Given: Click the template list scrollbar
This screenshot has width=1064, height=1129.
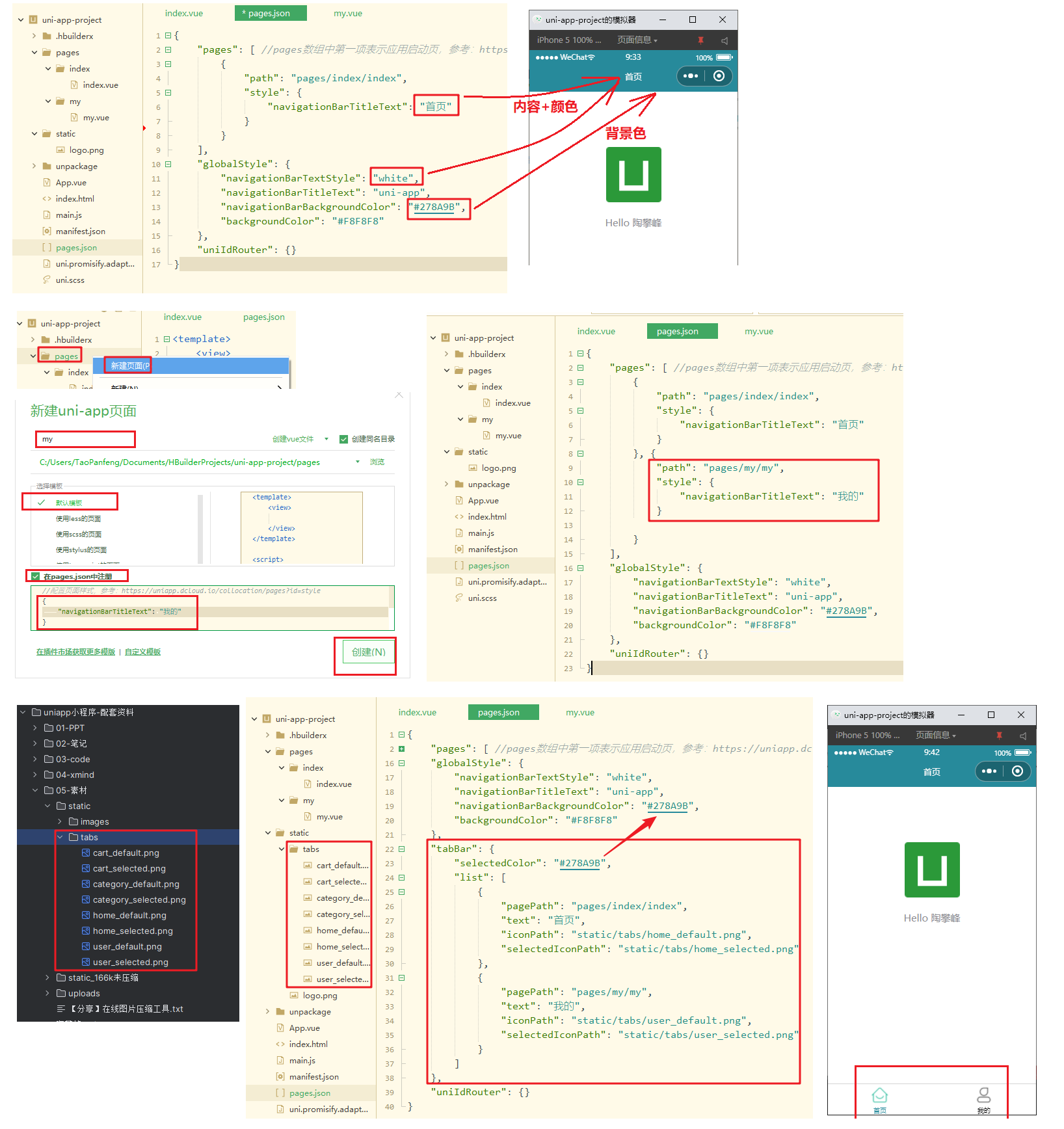Looking at the screenshot, I should pos(200,529).
